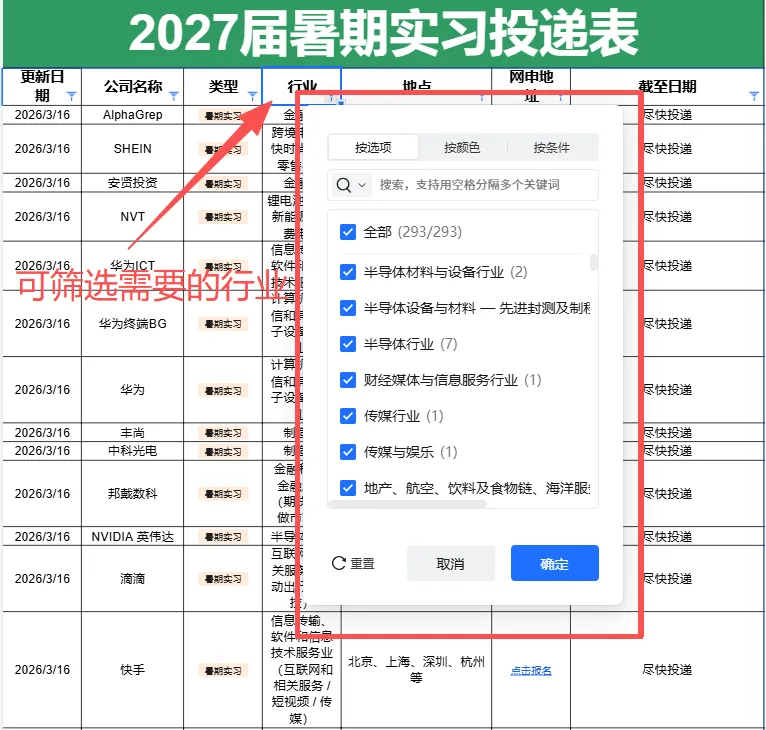Select 截至日期 column header
766x730 pixels.
click(667, 86)
